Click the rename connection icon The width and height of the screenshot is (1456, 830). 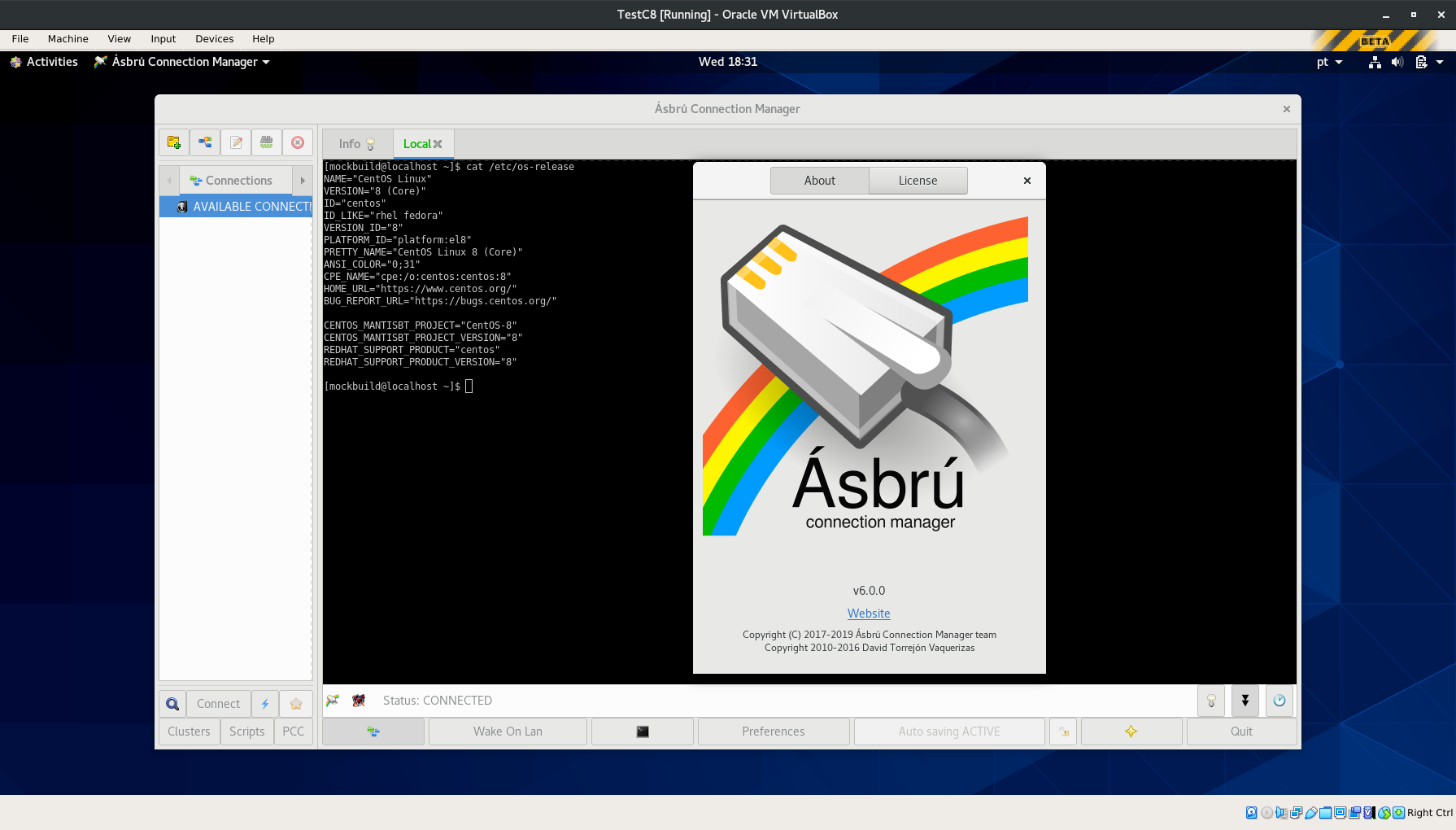[267, 142]
